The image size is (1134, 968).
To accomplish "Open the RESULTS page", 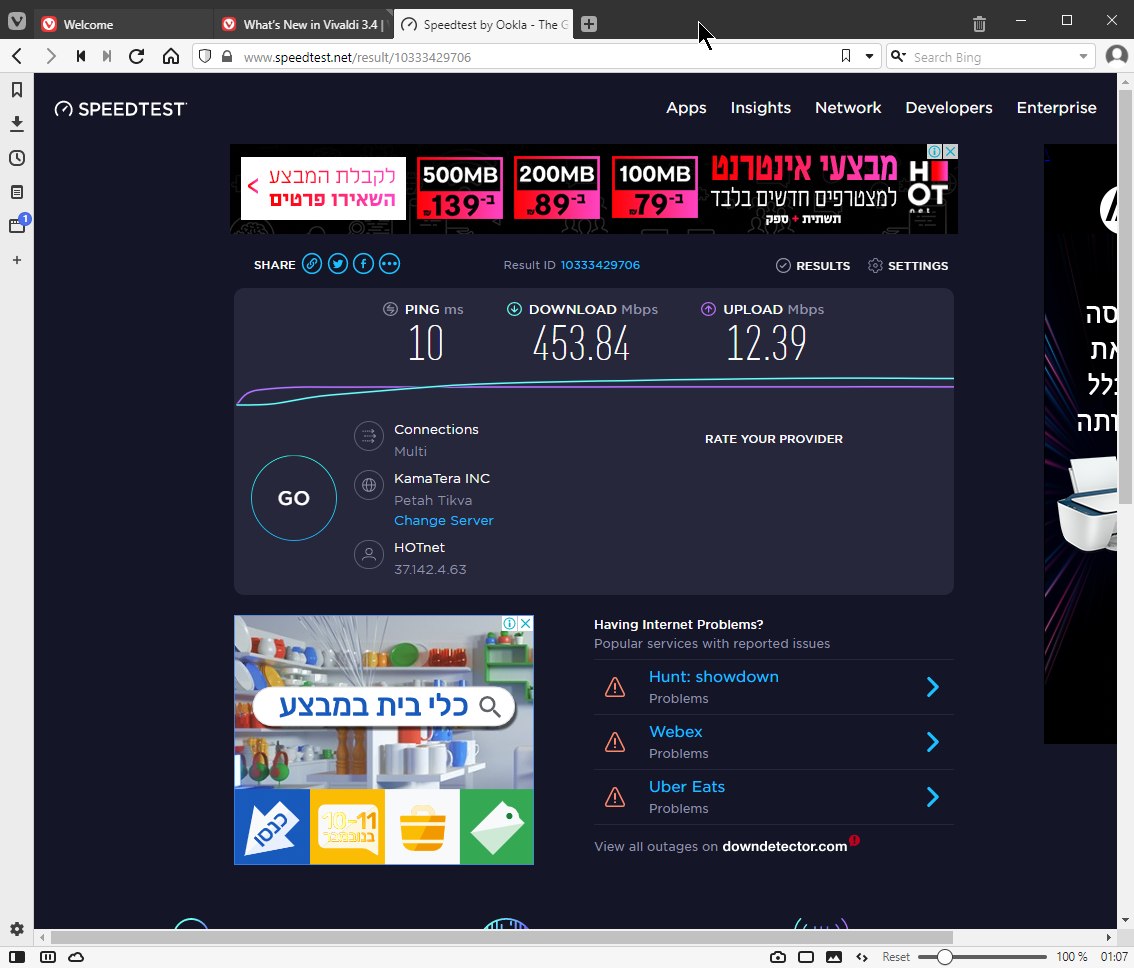I will tap(813, 266).
